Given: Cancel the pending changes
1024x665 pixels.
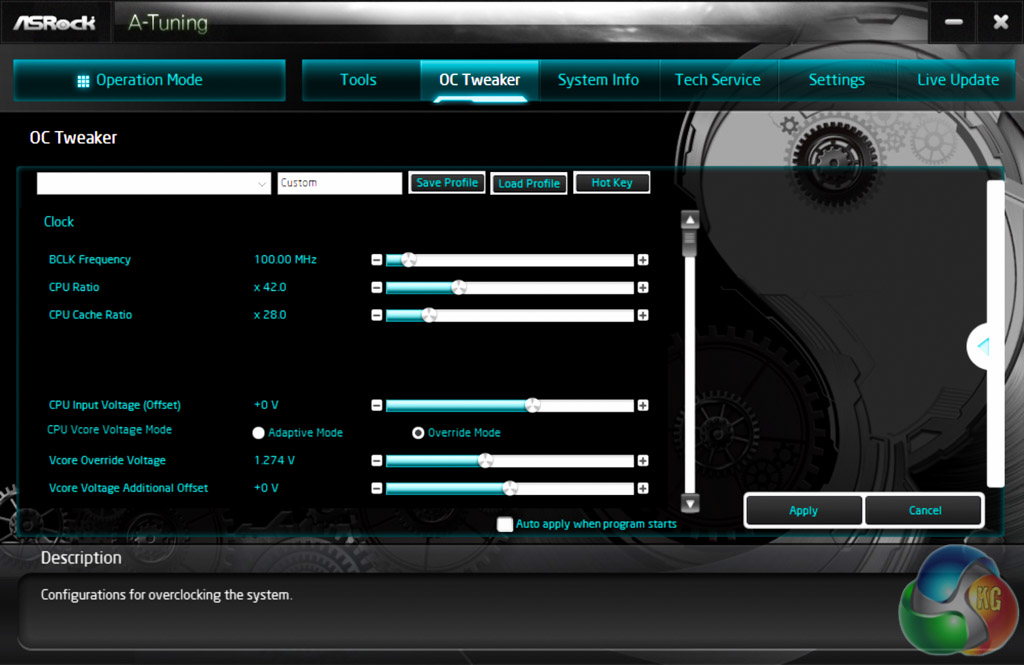Looking at the screenshot, I should 925,511.
